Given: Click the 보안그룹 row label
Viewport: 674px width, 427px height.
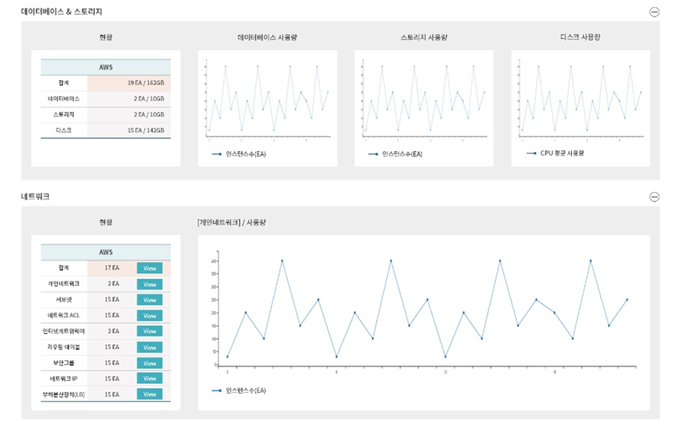Looking at the screenshot, I should (x=64, y=363).
